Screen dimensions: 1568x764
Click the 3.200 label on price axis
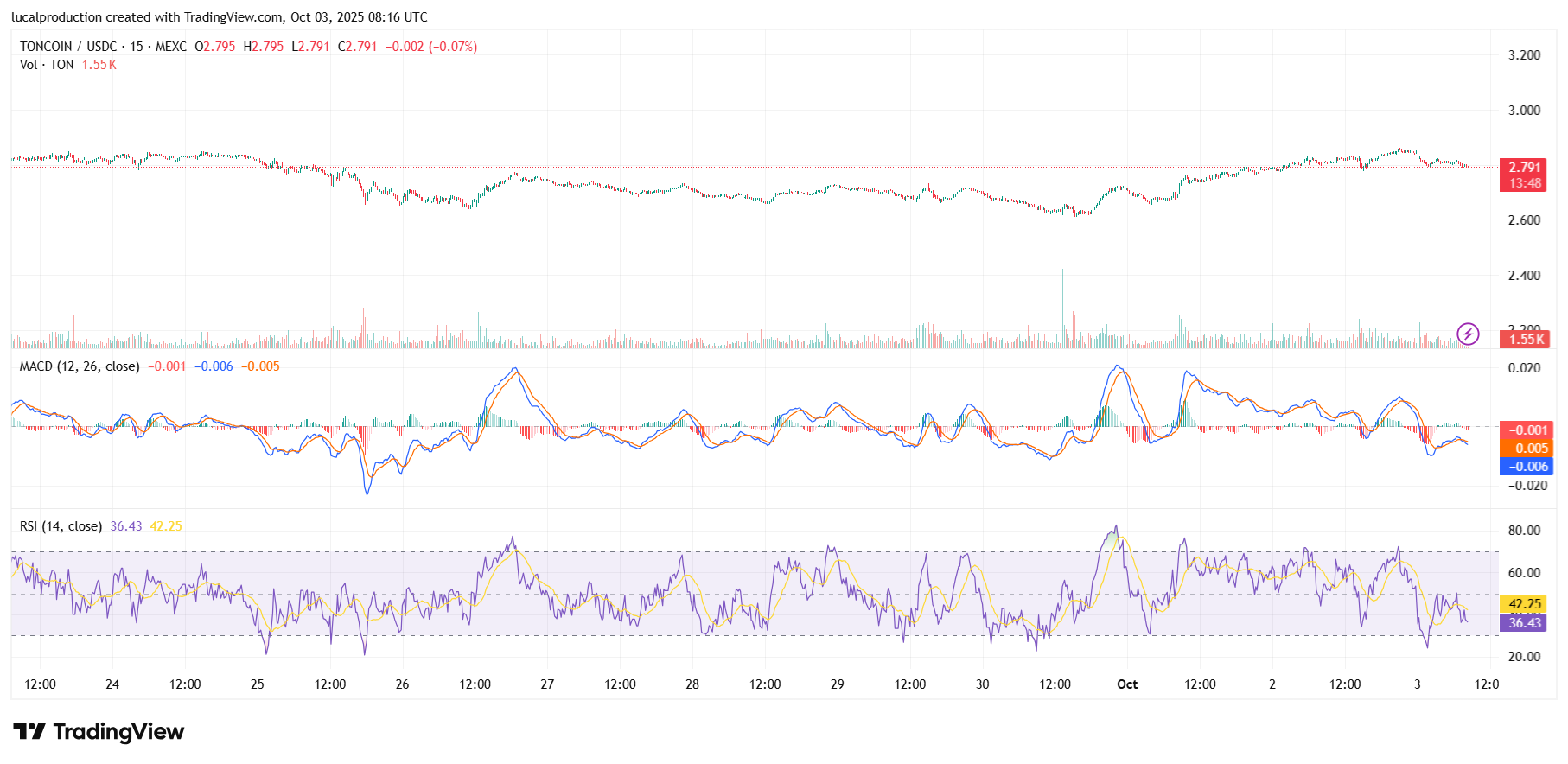(x=1524, y=55)
